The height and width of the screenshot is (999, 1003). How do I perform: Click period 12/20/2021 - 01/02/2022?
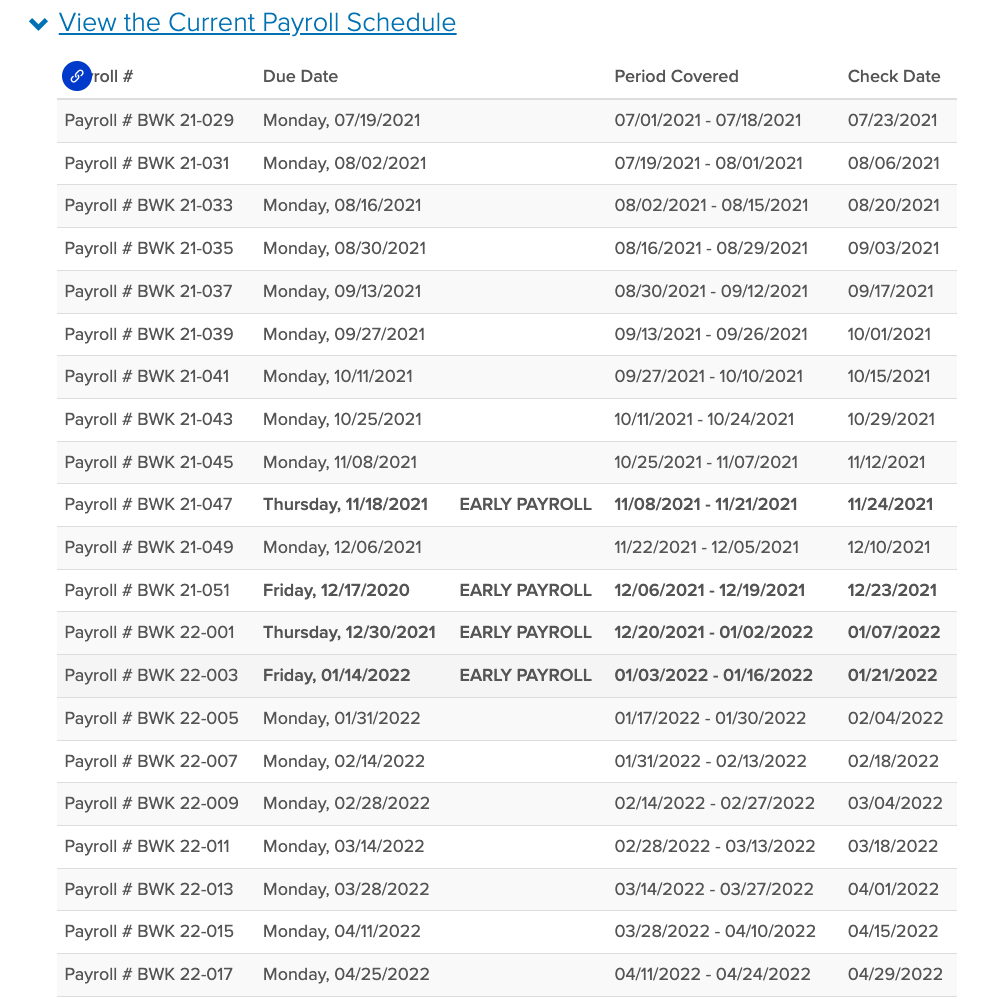click(713, 632)
